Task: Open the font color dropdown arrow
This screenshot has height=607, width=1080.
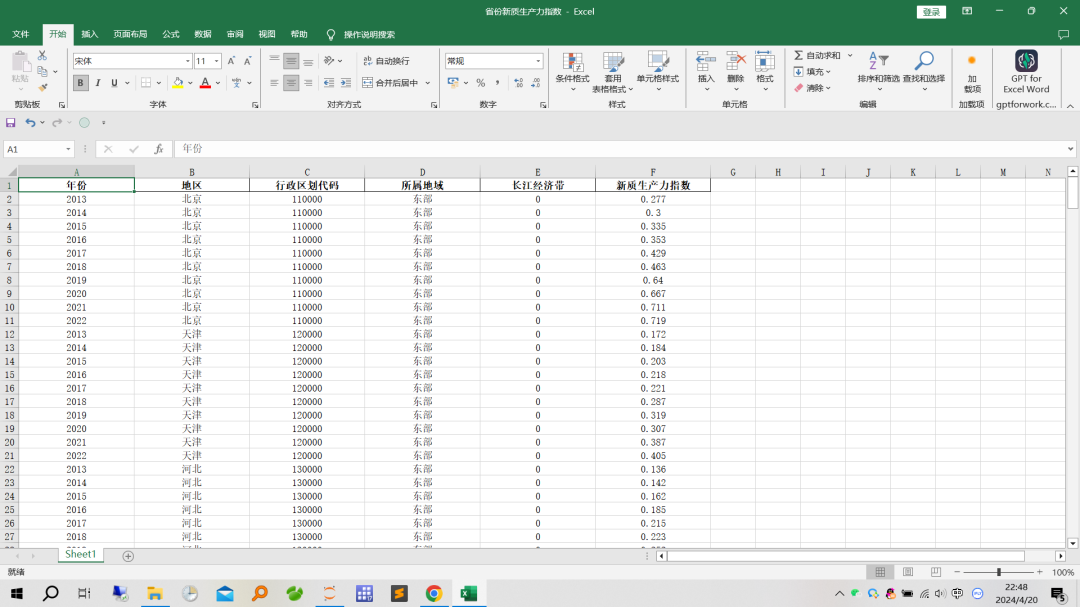Action: 218,83
